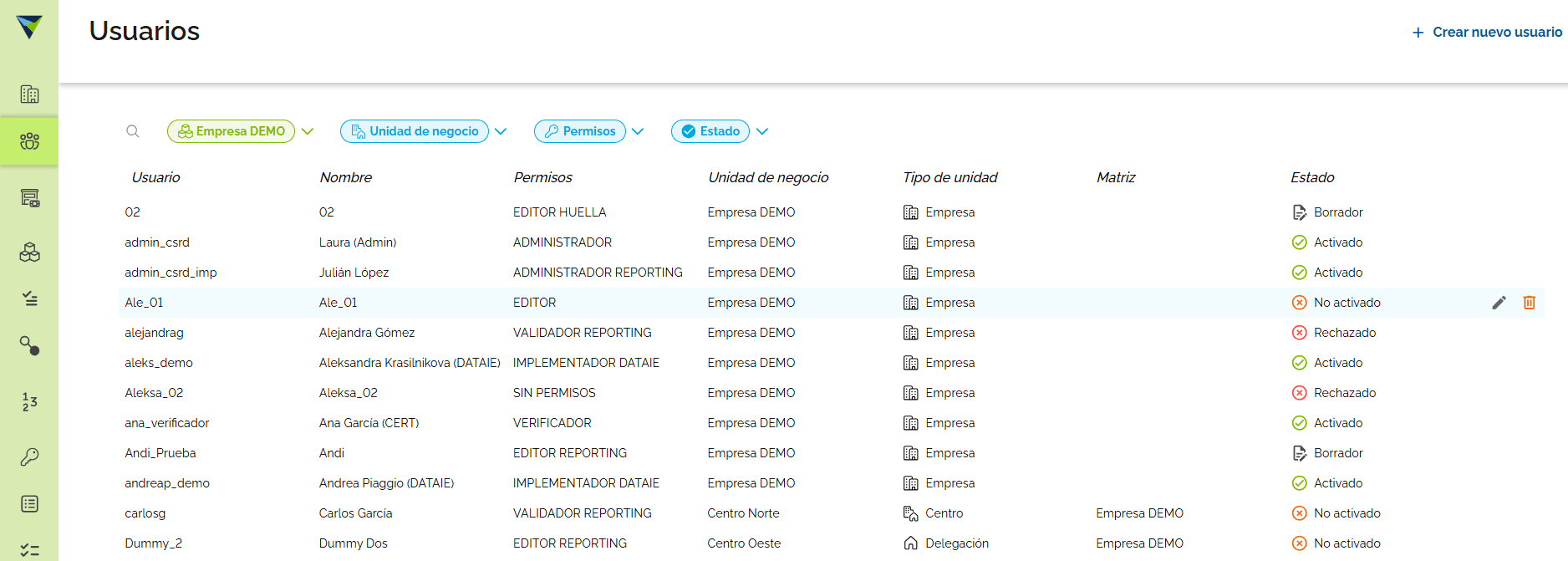This screenshot has width=1568, height=561.
Task: Click the andreap_demo username
Action: (167, 483)
